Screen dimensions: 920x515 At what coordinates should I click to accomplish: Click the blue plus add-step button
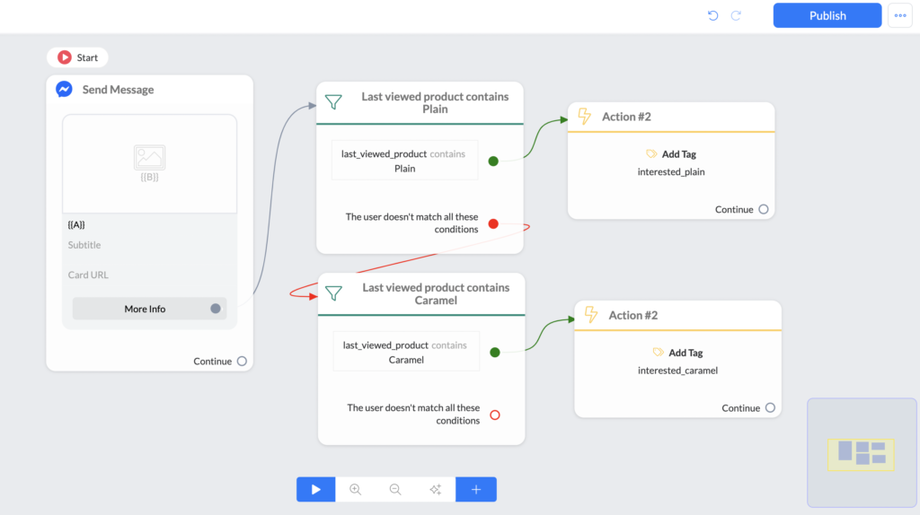[x=476, y=489]
